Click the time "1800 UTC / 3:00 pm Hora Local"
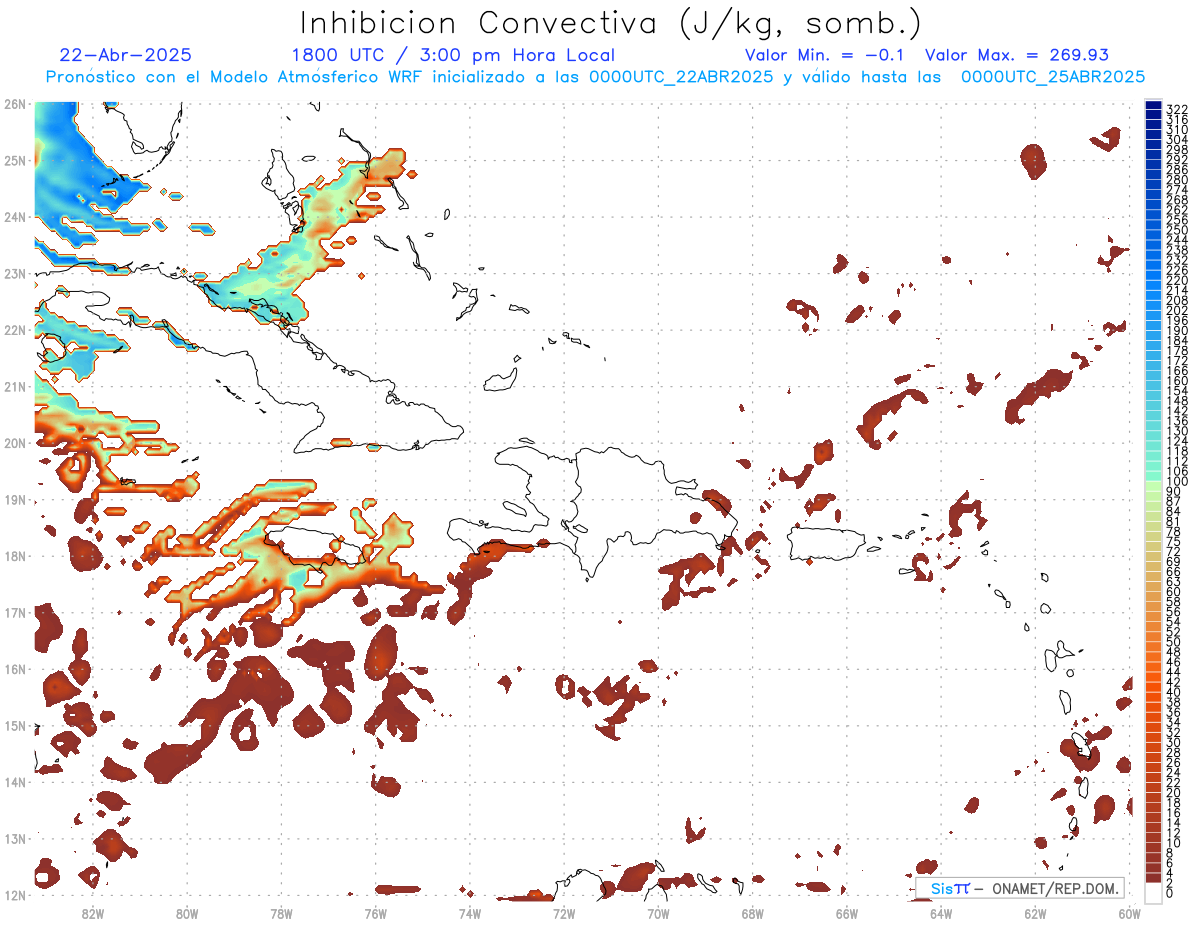The image size is (1200, 927). click(453, 55)
